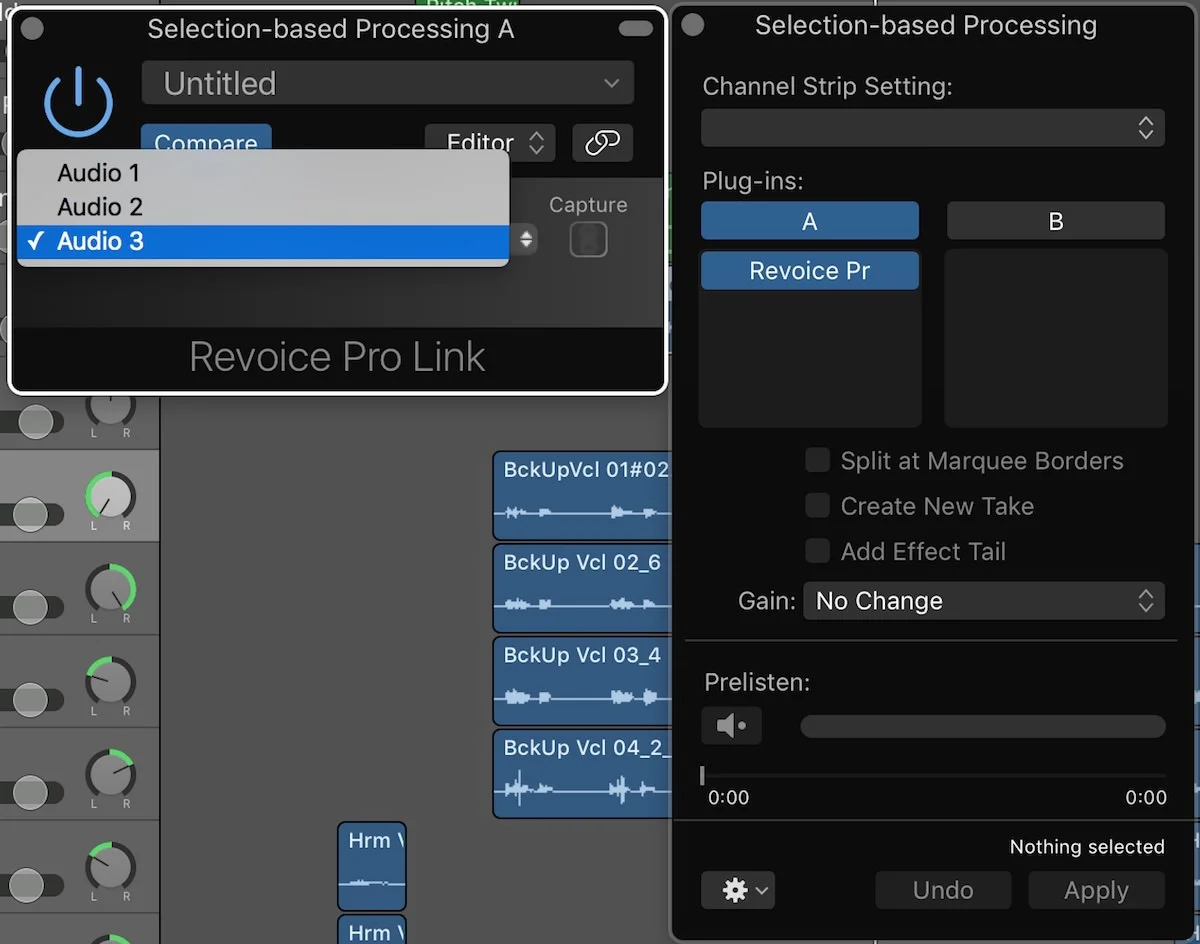Click the 'Revoice Pro Link' plug-in name footer
1200x944 pixels.
[x=337, y=357]
